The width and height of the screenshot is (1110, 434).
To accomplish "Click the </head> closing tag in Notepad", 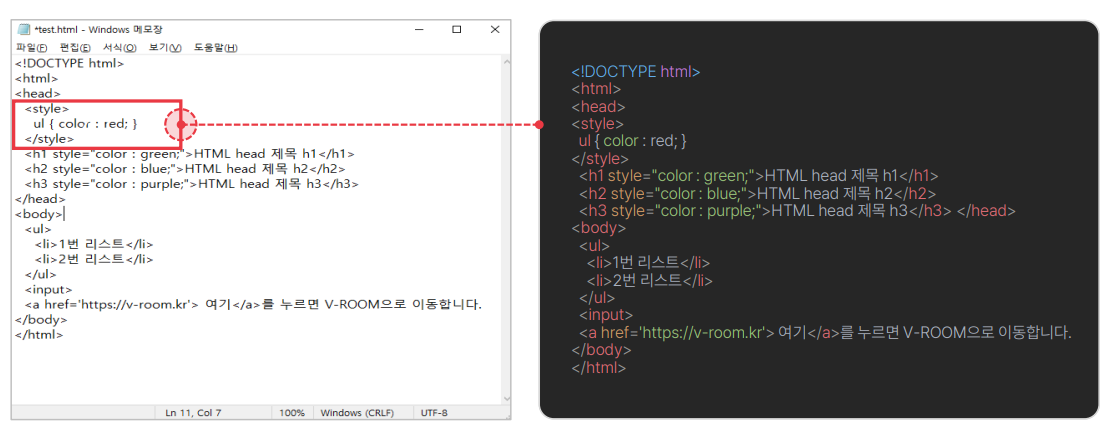I will 40,199.
